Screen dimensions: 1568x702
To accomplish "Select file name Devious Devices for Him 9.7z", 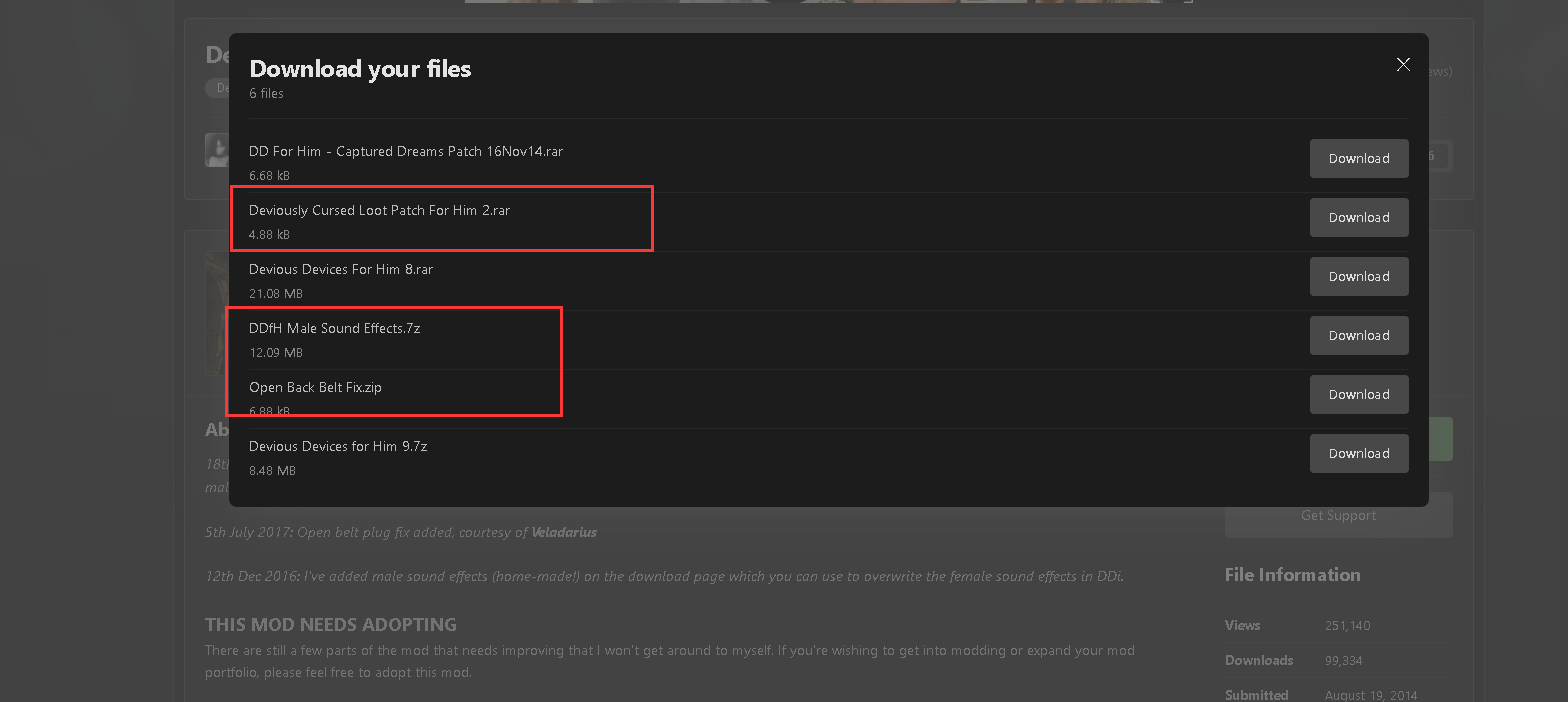I will 338,446.
